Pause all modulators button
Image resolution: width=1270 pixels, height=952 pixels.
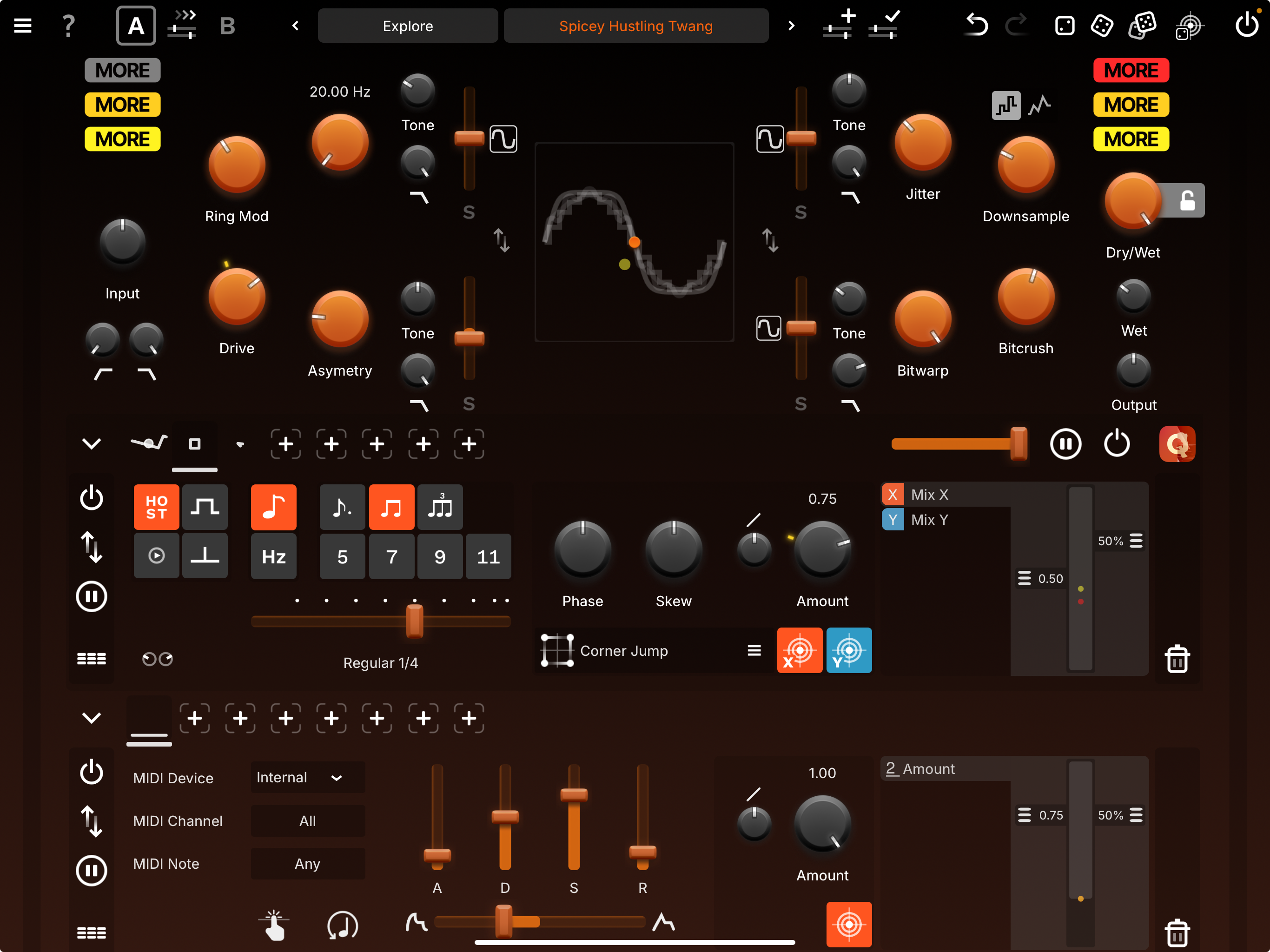[1065, 443]
